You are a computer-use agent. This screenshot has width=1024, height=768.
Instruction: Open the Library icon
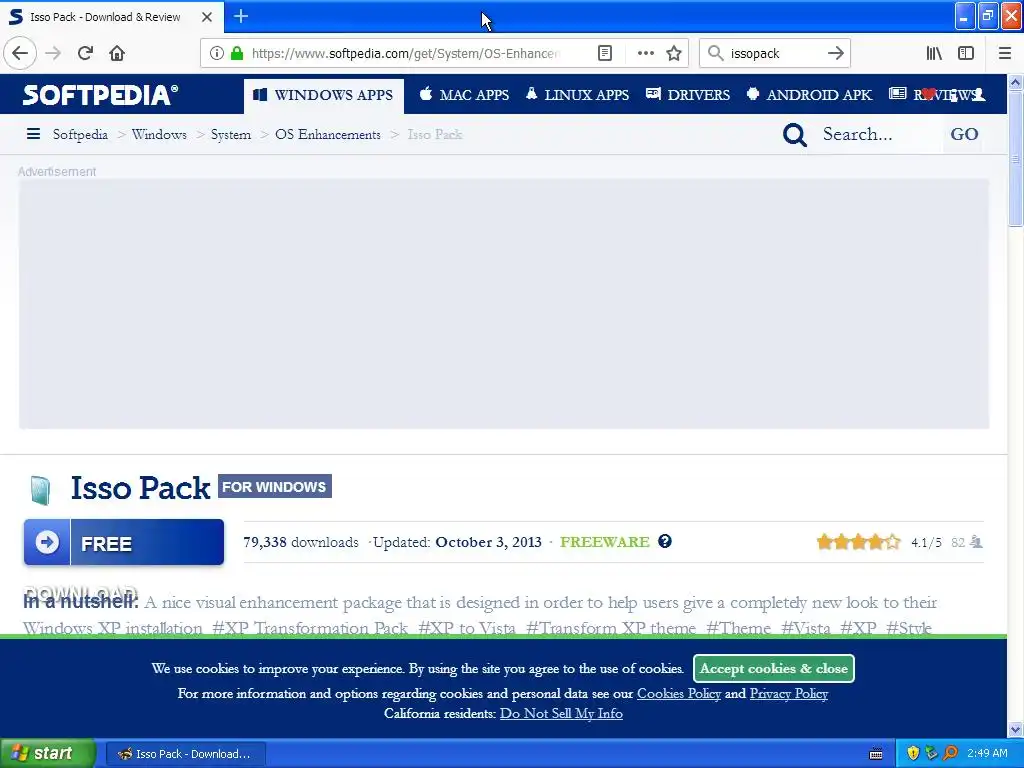pyautogui.click(x=934, y=54)
